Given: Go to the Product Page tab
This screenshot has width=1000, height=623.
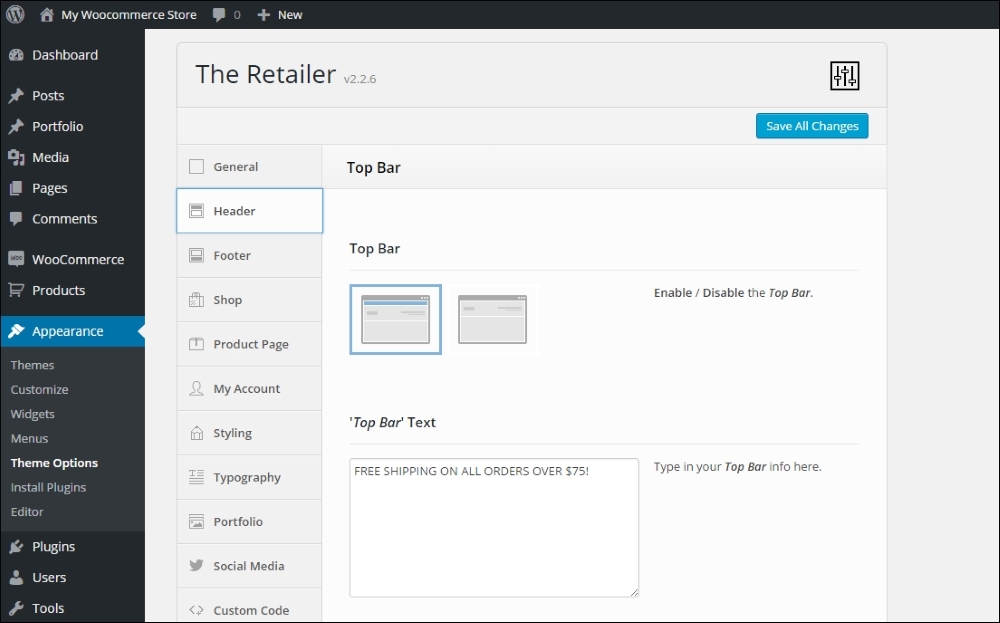Looking at the screenshot, I should (249, 344).
